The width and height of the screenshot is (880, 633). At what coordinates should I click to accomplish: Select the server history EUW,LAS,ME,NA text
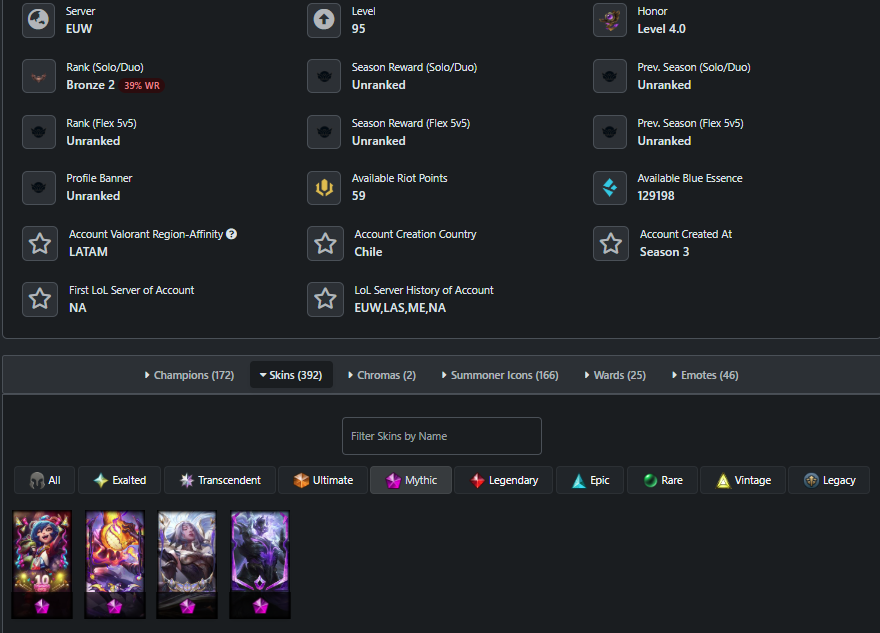point(400,308)
